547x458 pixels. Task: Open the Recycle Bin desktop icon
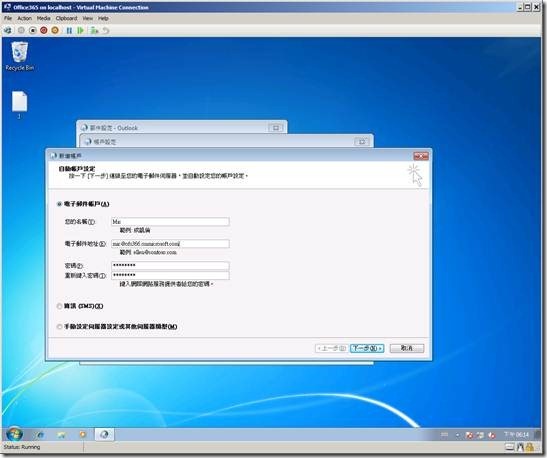point(20,57)
